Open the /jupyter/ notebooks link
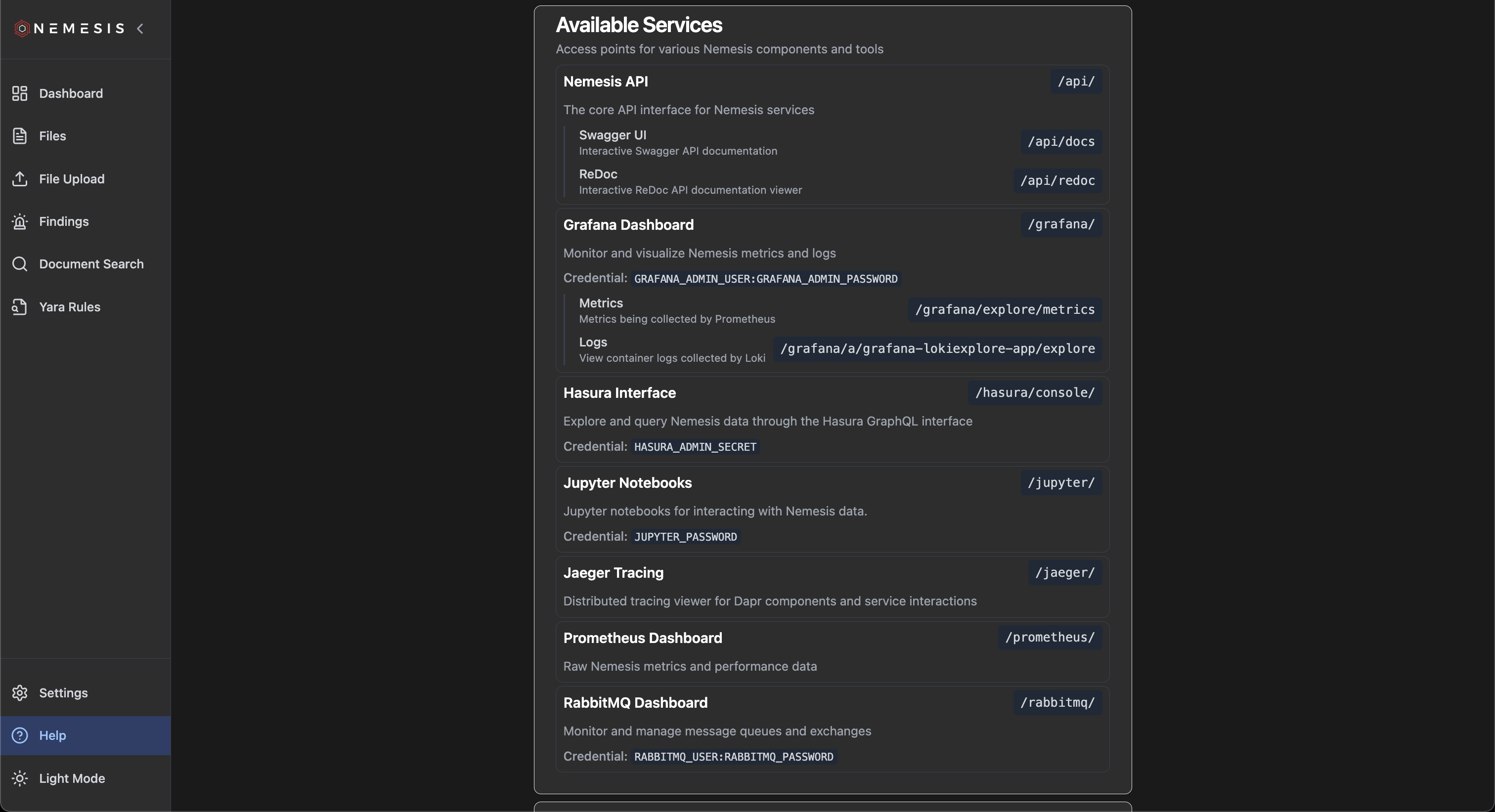The image size is (1495, 812). [1061, 482]
